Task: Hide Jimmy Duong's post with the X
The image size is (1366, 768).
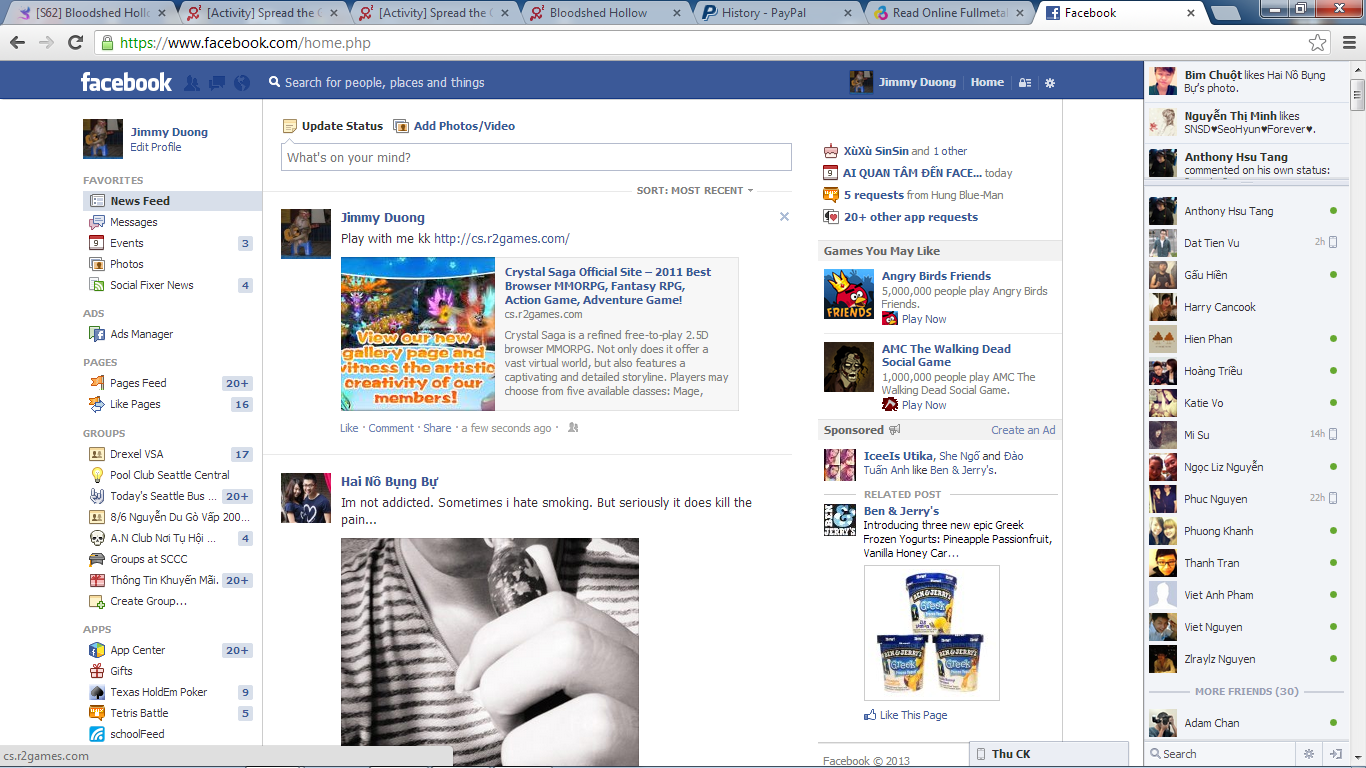Action: click(x=784, y=217)
